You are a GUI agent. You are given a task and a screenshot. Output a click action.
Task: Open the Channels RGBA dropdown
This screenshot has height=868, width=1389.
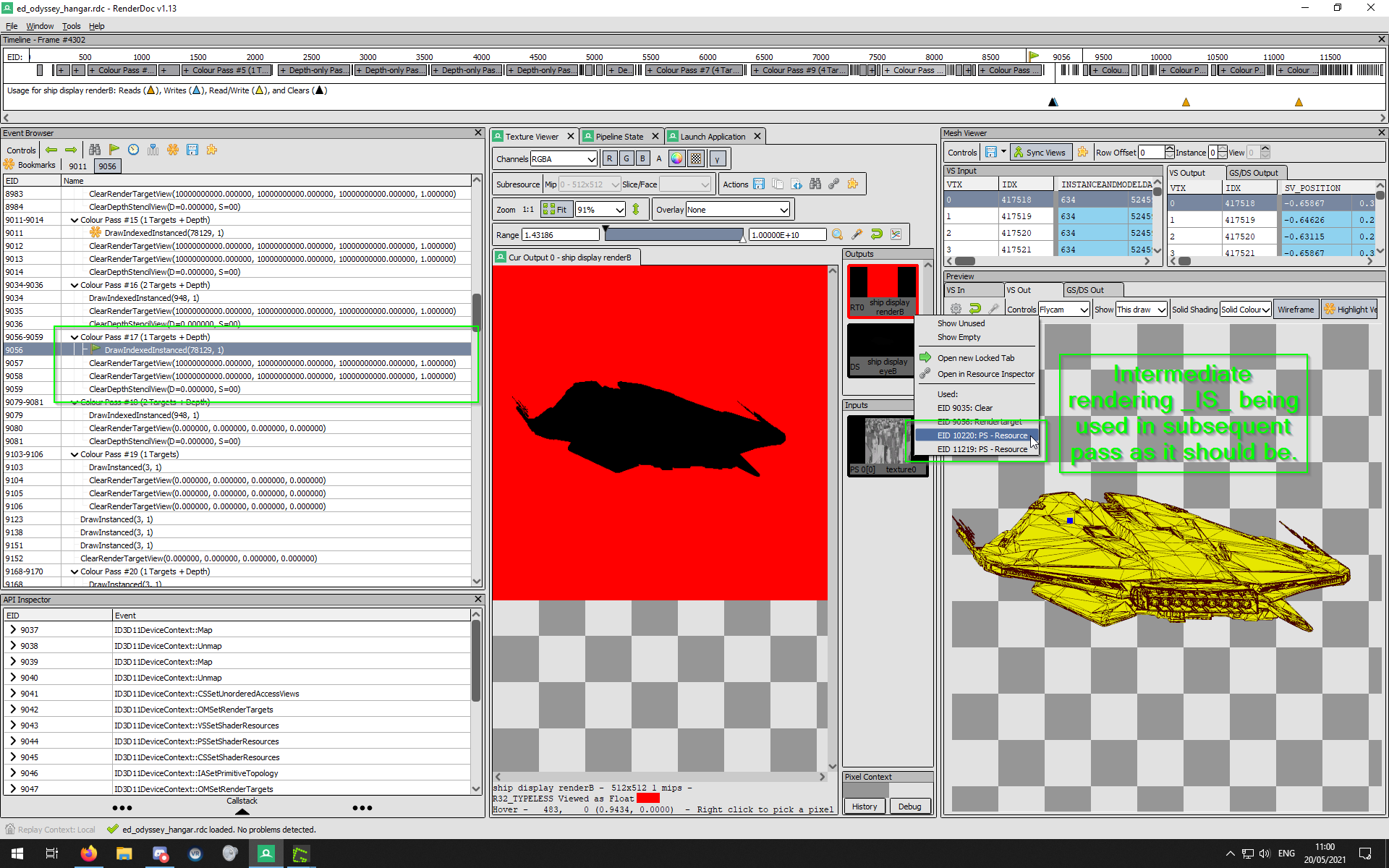point(564,159)
